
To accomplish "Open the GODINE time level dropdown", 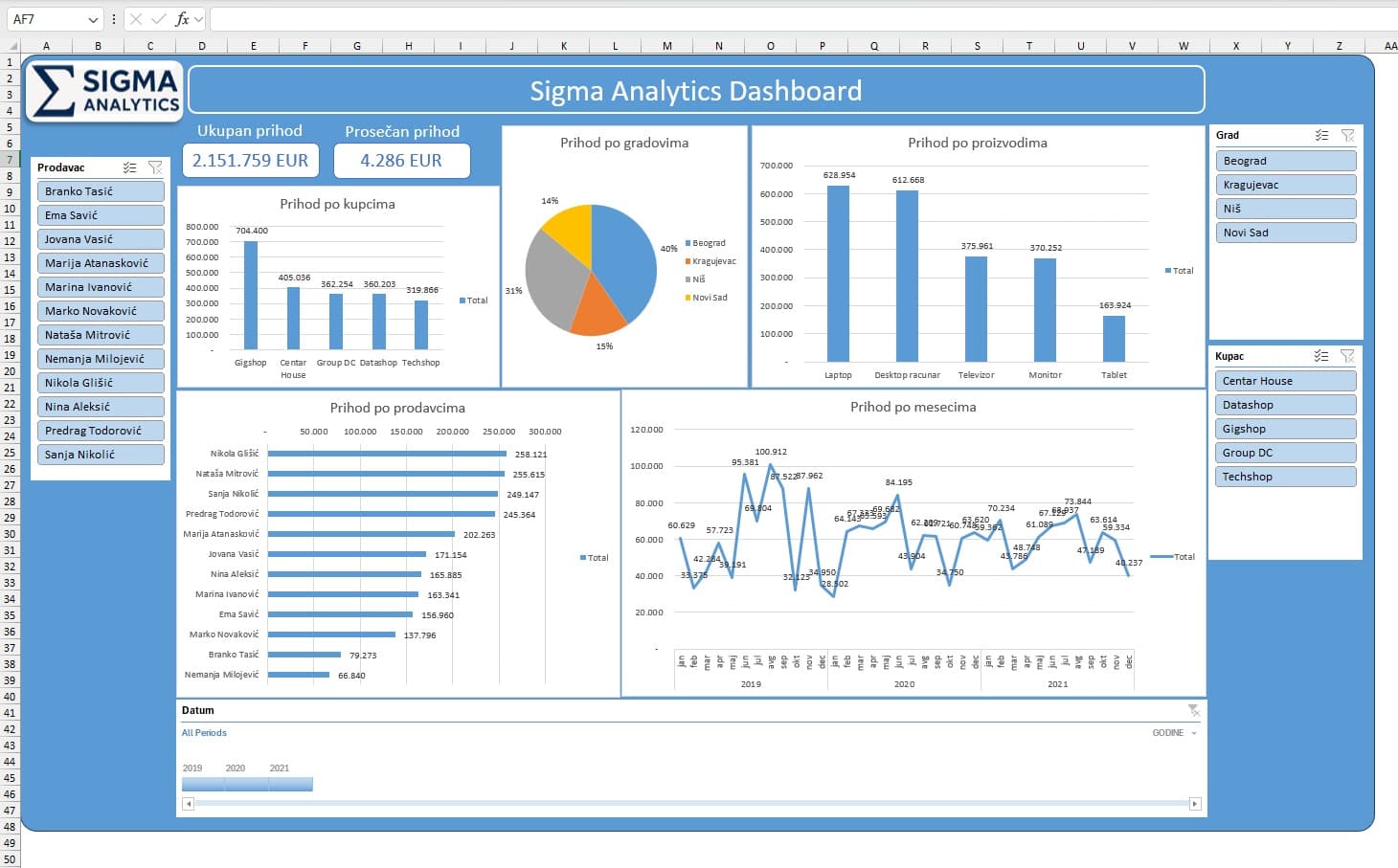I will [1193, 733].
